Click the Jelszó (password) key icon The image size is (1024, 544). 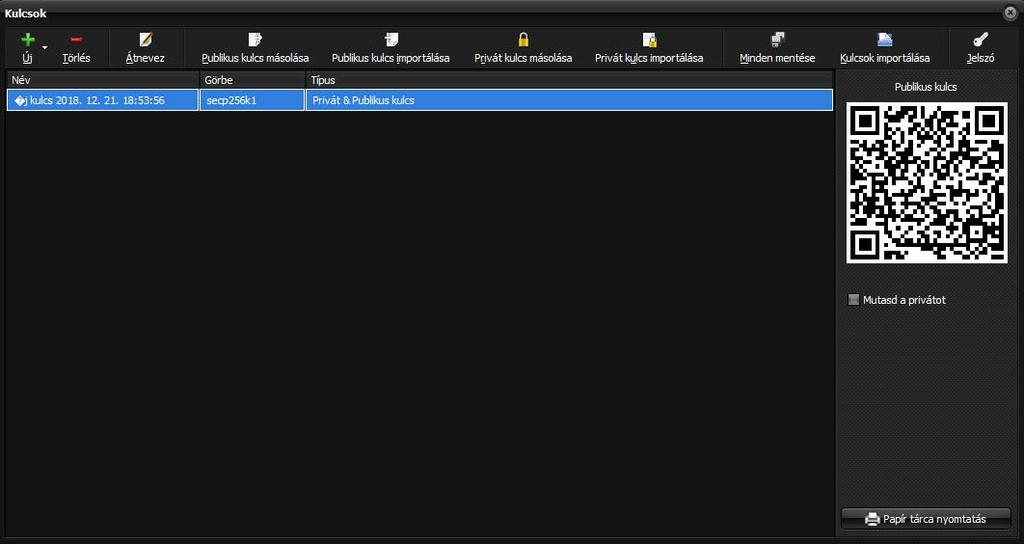tap(980, 40)
